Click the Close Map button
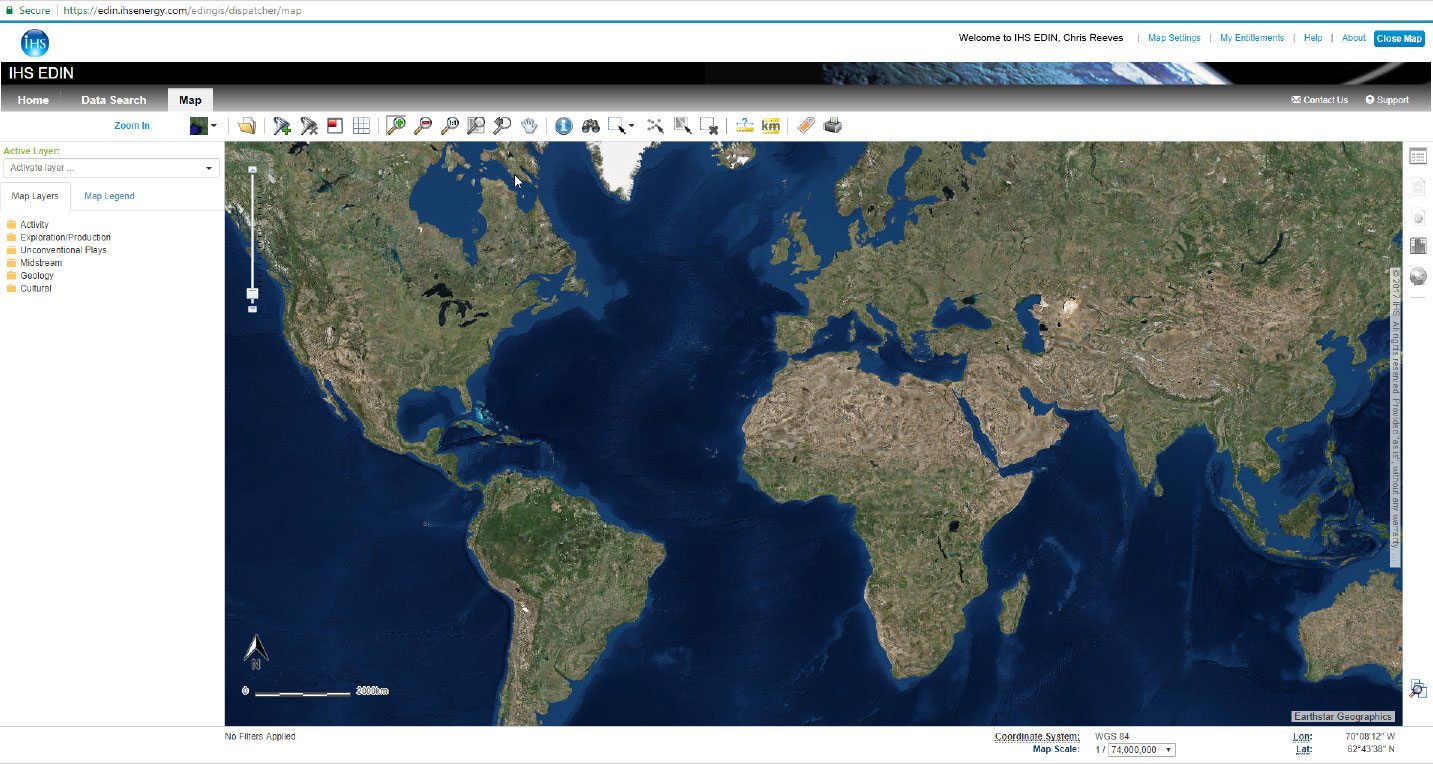The image size is (1433, 764). point(1399,38)
